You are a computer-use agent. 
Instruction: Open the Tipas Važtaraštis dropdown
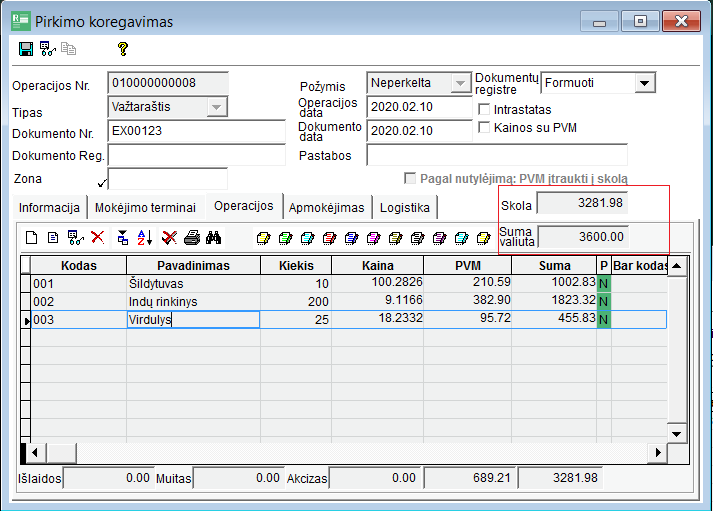[216, 107]
